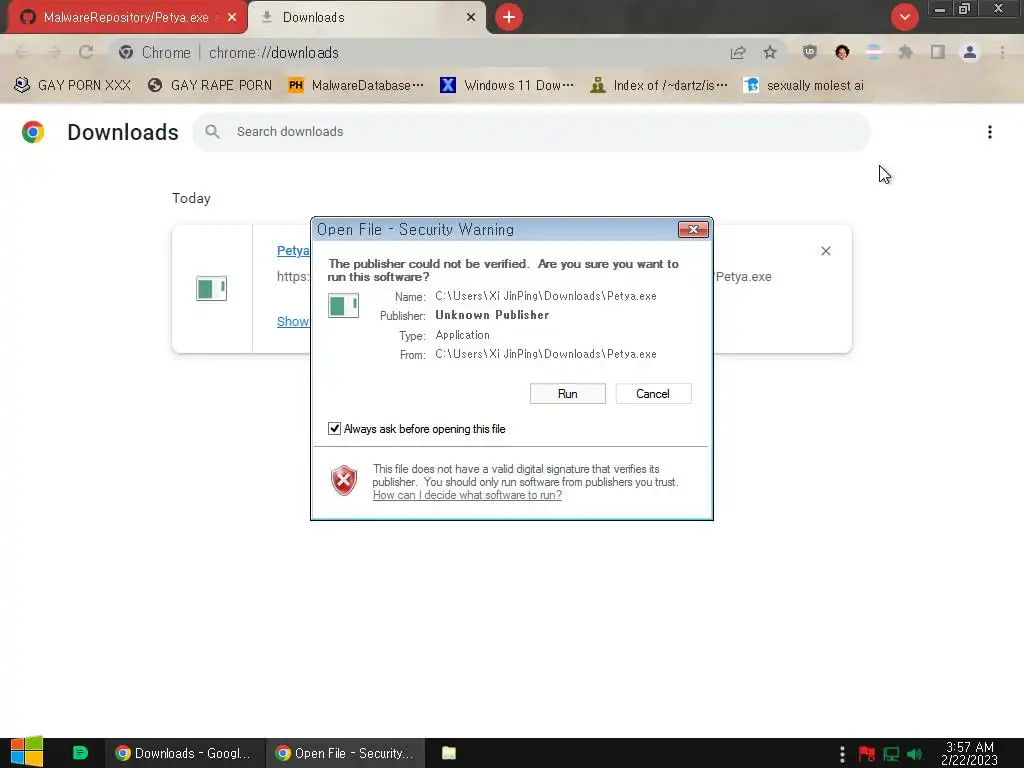
Task: Open the Windows Start button
Action: pyautogui.click(x=27, y=752)
